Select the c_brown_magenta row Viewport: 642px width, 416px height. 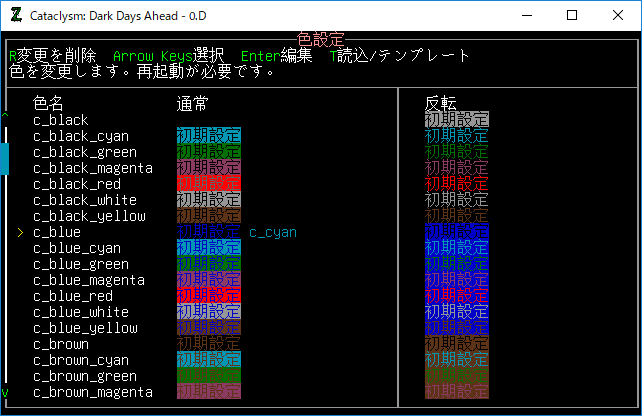point(93,392)
